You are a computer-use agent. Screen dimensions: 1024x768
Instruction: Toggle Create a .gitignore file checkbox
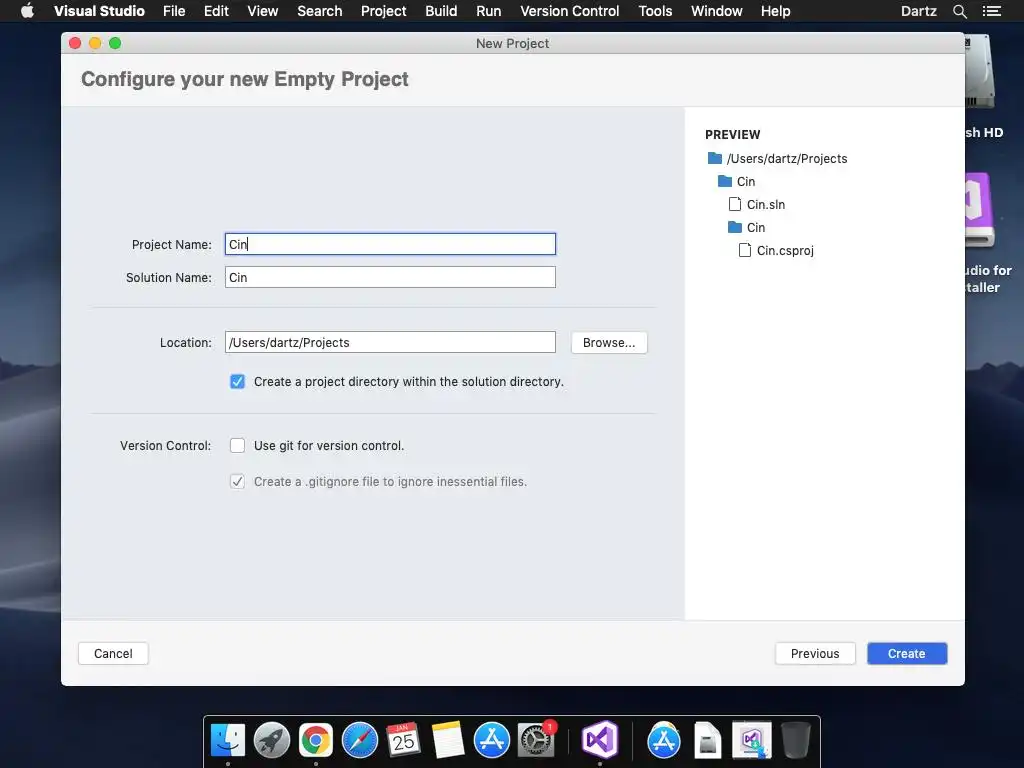point(237,481)
